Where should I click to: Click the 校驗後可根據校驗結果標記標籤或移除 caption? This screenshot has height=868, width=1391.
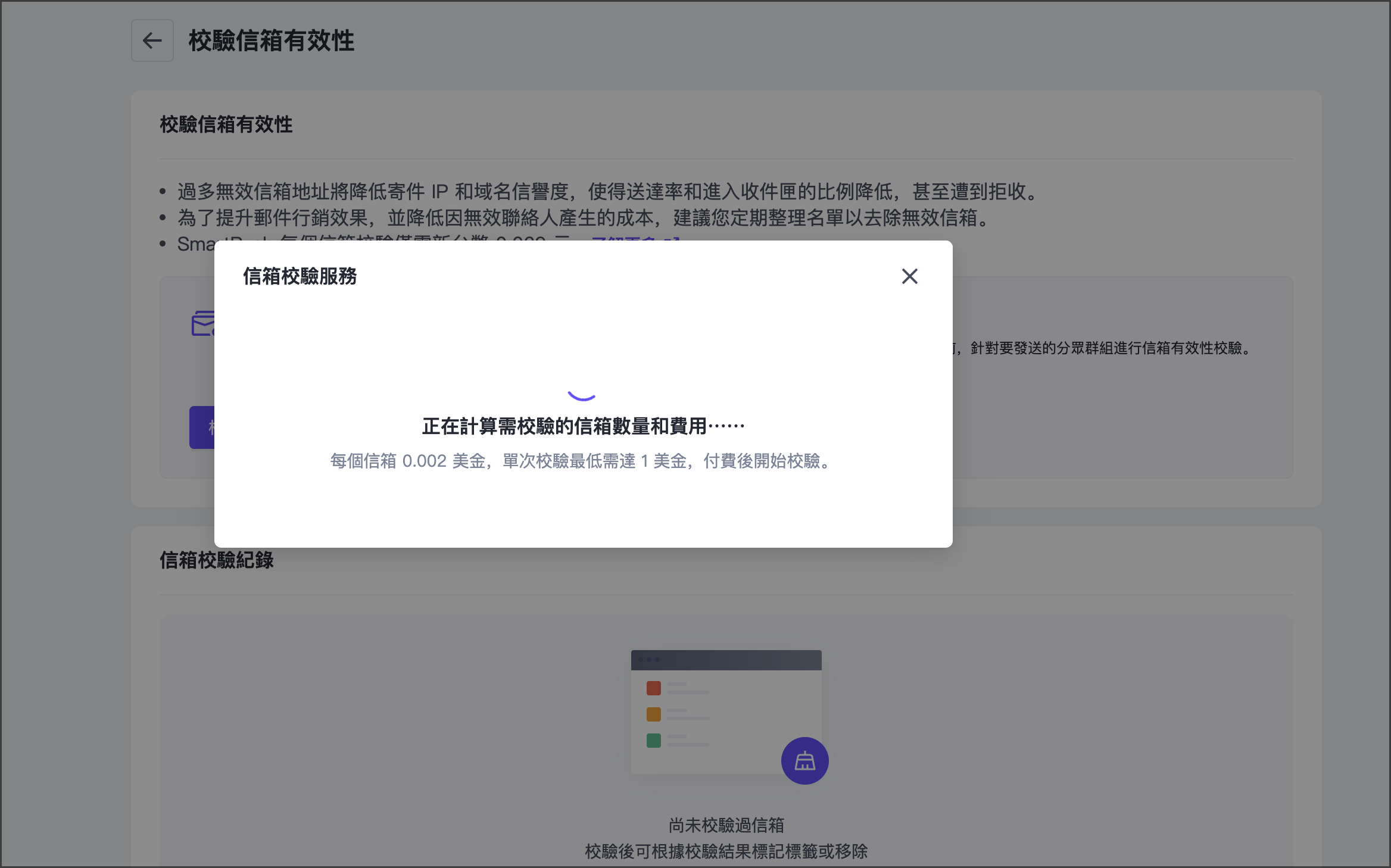pyautogui.click(x=726, y=851)
